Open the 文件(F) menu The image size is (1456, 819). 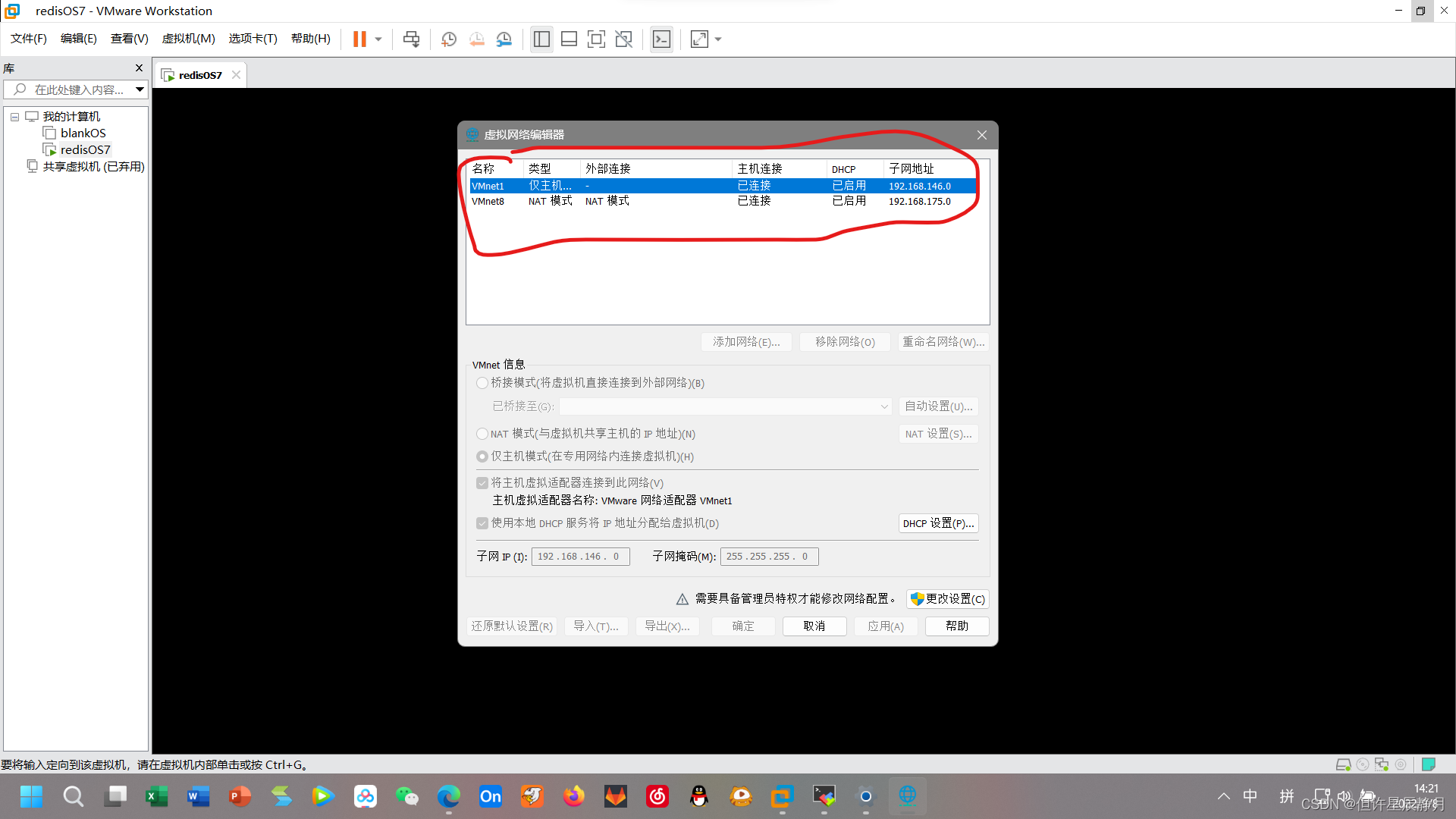pyautogui.click(x=29, y=38)
